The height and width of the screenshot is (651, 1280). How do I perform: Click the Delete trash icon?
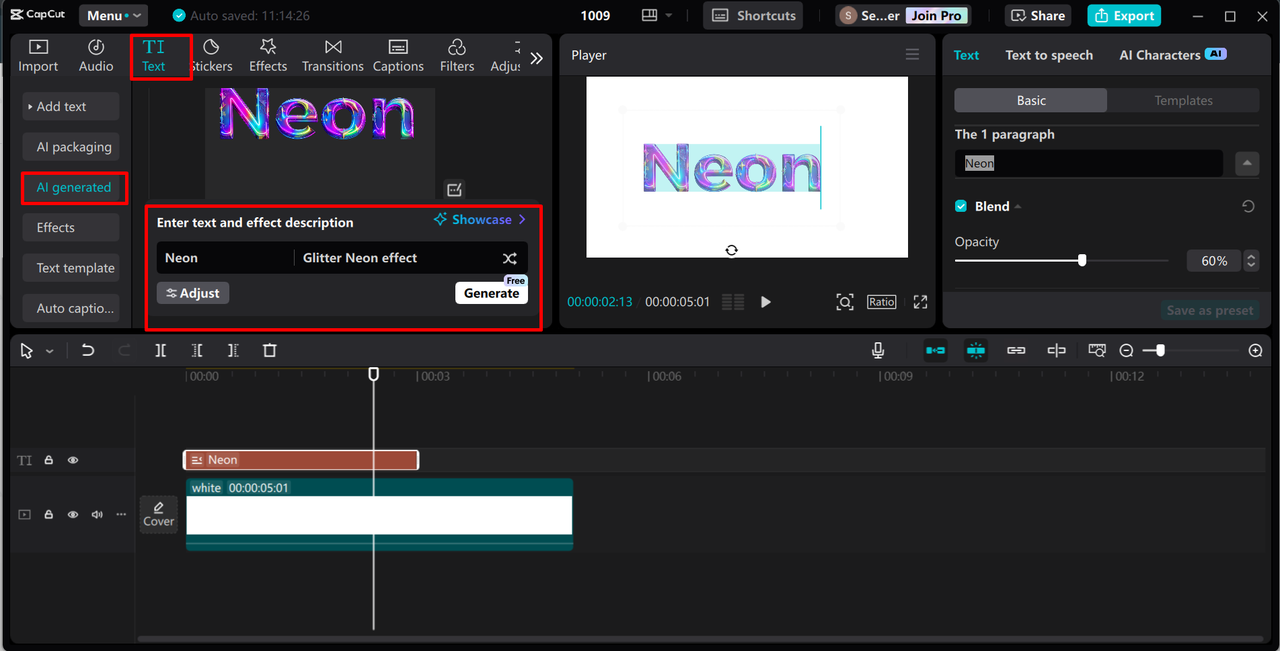click(x=269, y=351)
